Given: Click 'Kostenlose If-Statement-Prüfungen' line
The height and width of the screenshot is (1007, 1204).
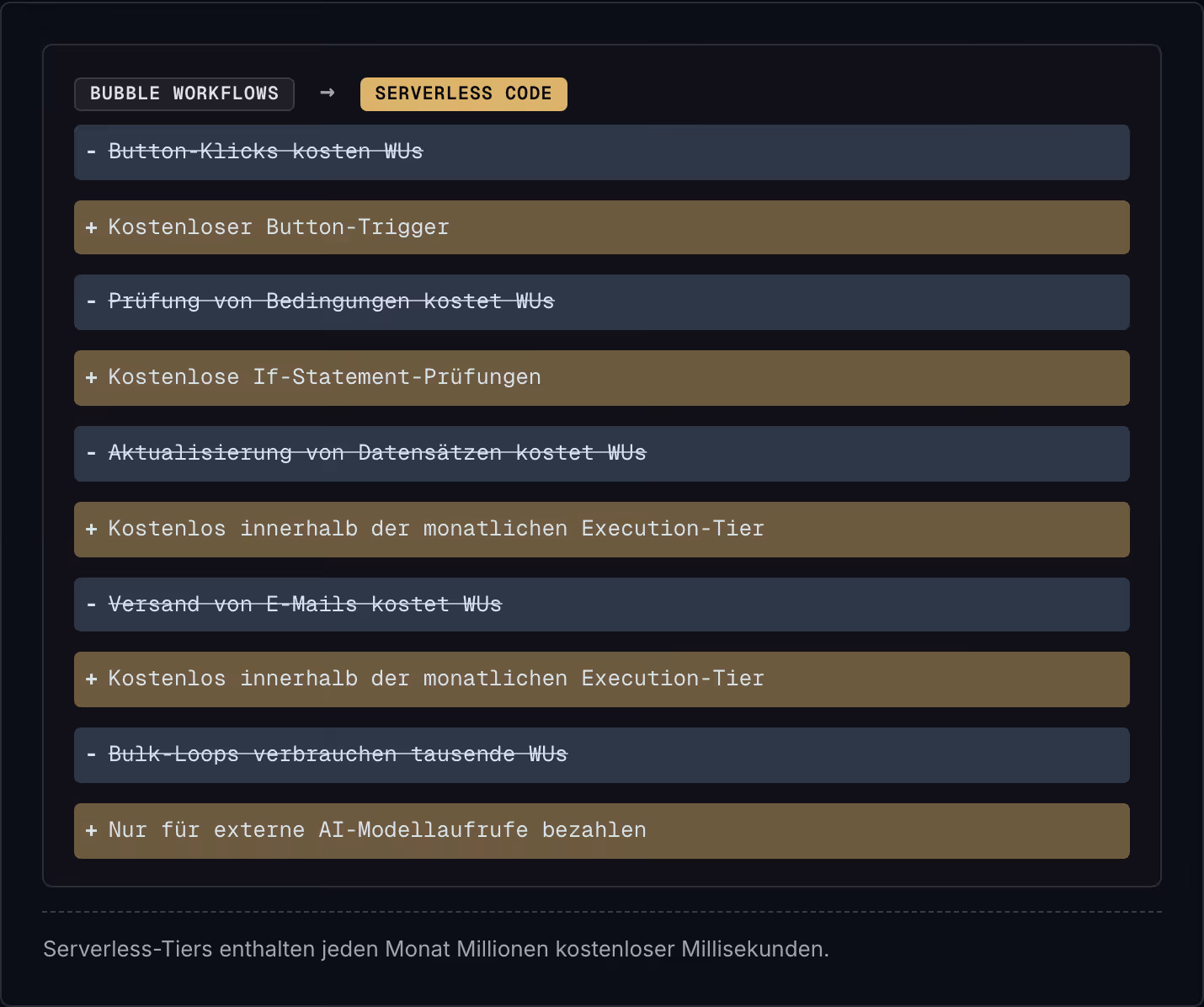Looking at the screenshot, I should point(602,378).
